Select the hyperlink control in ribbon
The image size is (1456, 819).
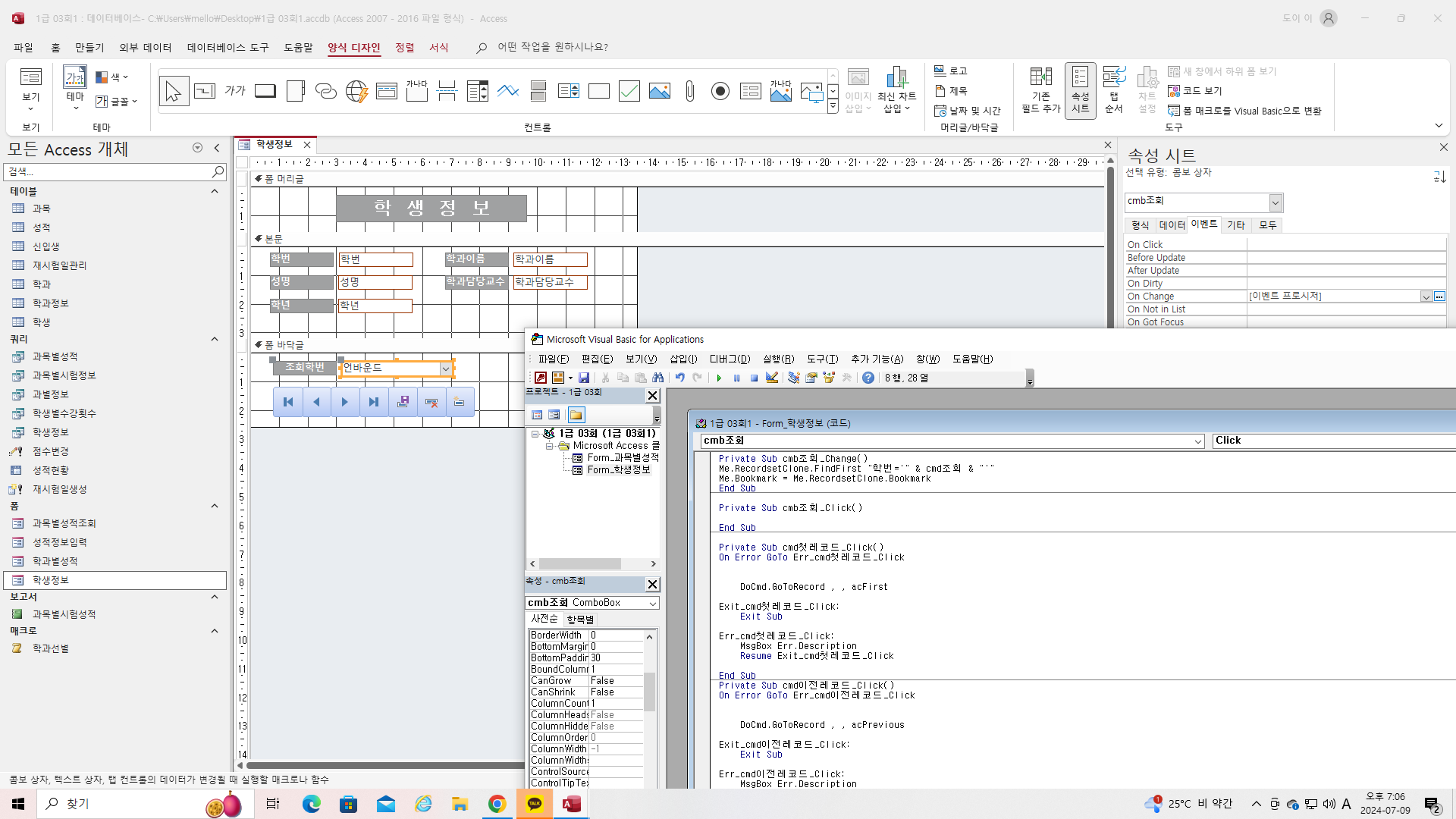coord(325,91)
